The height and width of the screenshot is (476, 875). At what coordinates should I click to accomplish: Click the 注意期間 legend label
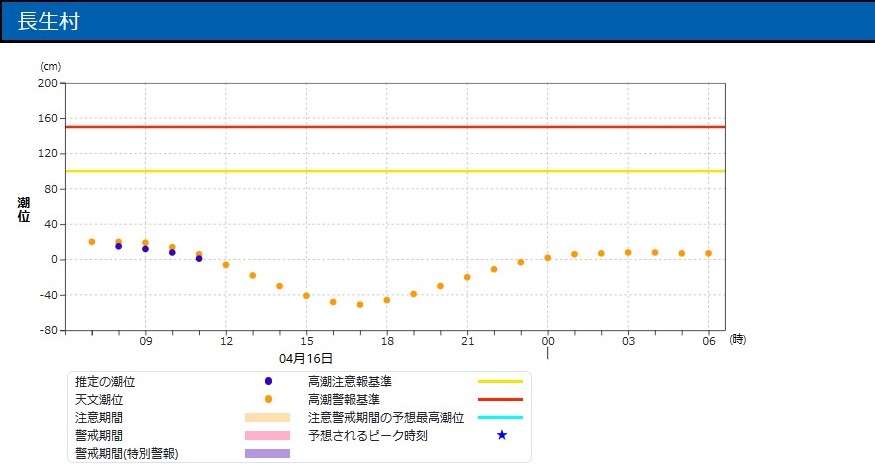pyautogui.click(x=99, y=417)
